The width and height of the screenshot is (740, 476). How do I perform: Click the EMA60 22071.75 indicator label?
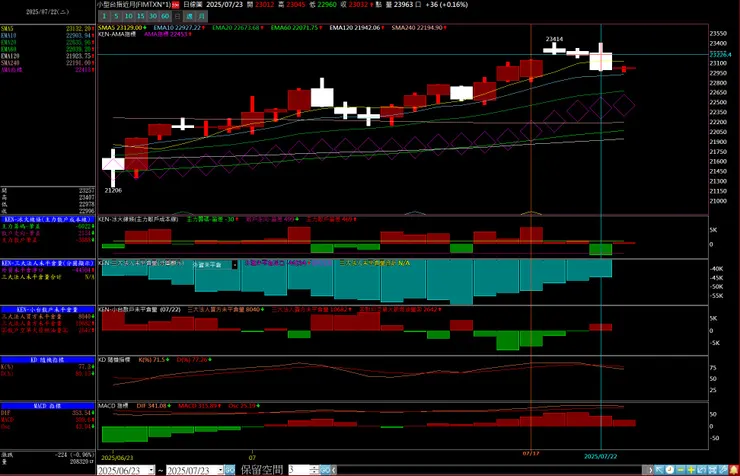294,28
